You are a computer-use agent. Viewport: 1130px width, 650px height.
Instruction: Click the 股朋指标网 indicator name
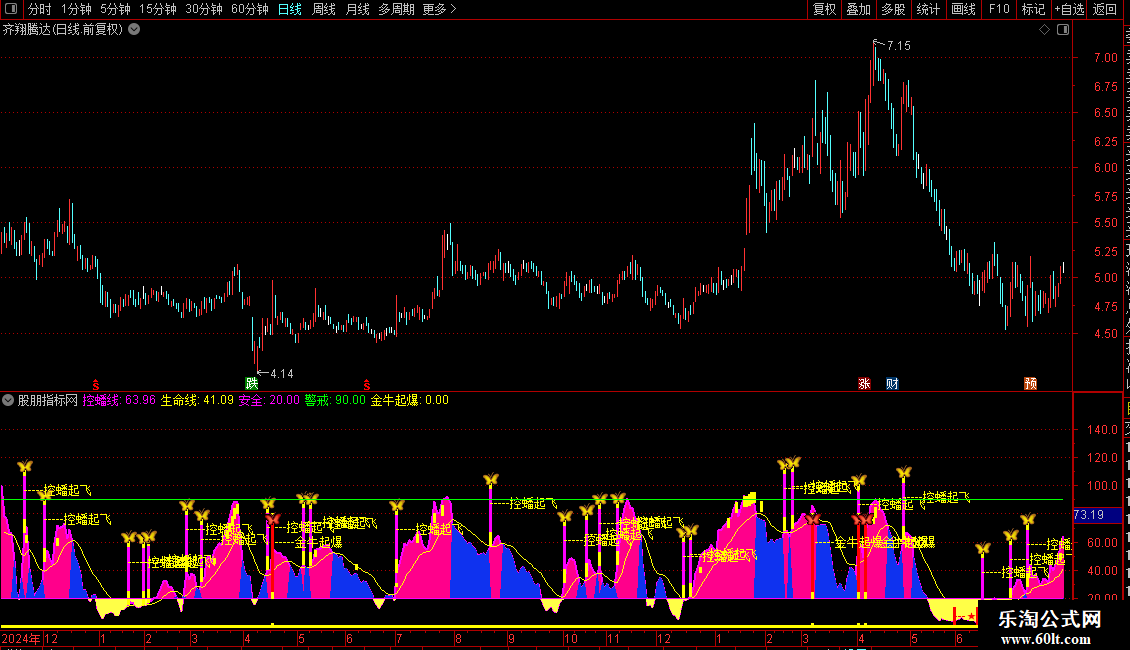coord(48,400)
